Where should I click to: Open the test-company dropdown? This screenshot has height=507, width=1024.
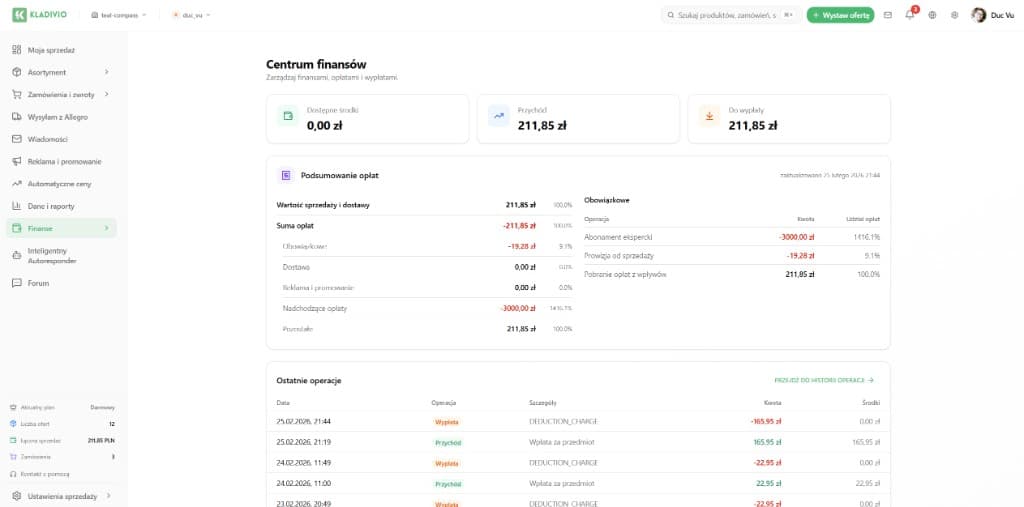click(x=118, y=15)
